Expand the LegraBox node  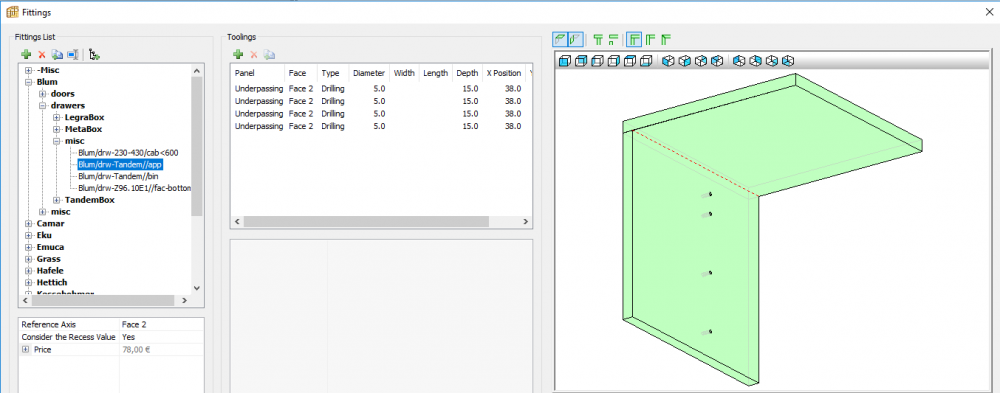[x=57, y=117]
